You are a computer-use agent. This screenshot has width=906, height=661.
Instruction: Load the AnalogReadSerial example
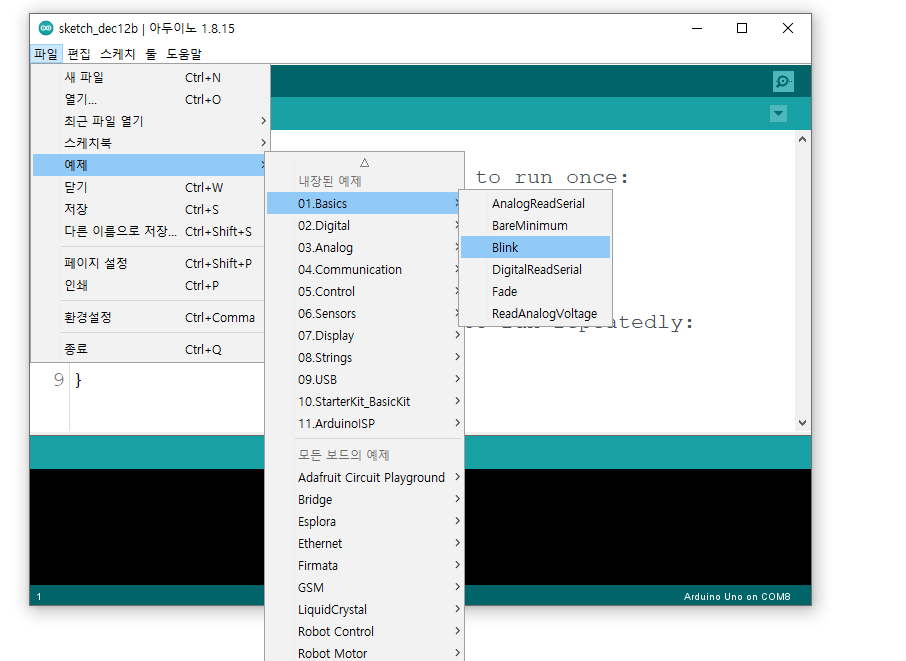[535, 203]
